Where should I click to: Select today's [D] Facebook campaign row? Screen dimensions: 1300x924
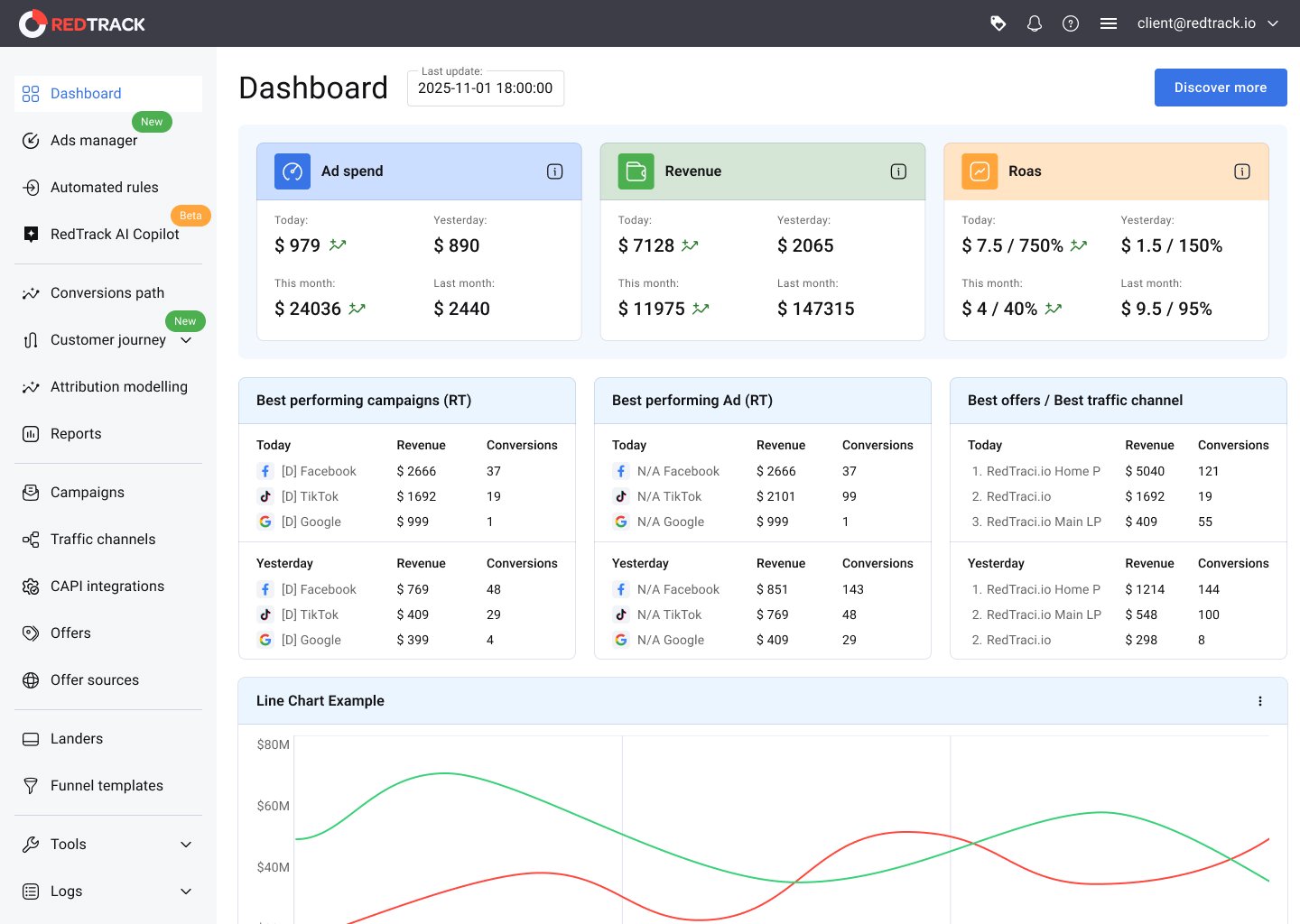point(407,471)
